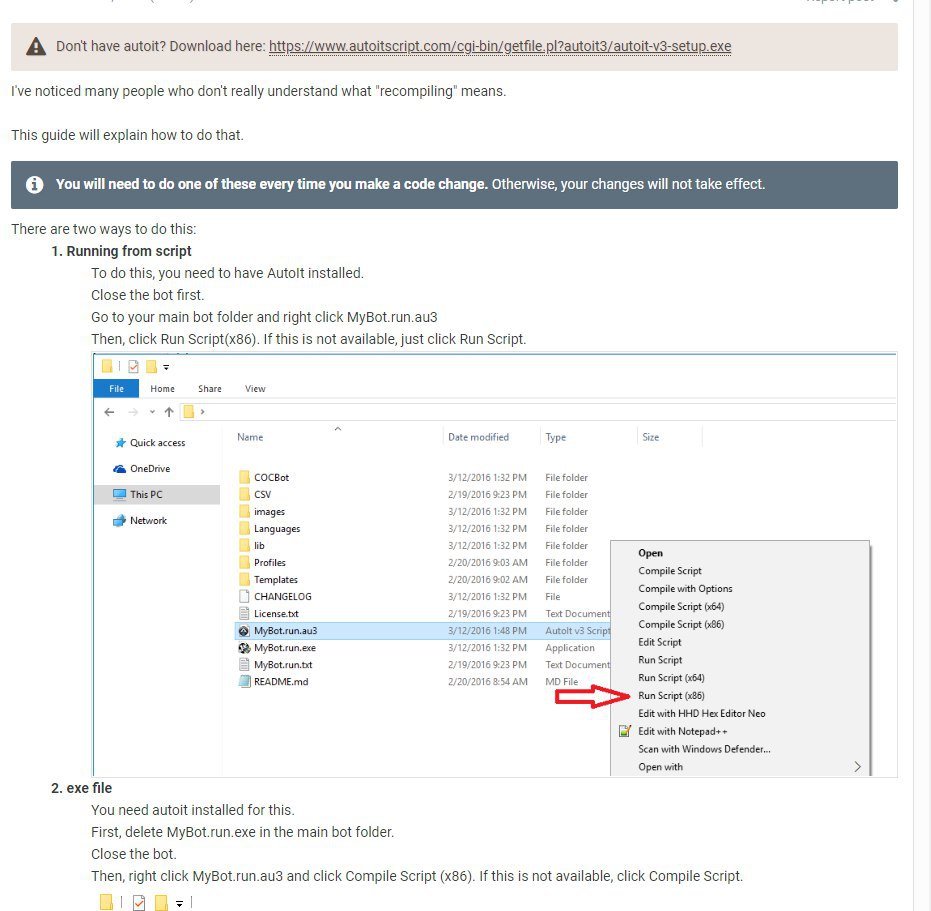Select the COCBot folder
The height and width of the screenshot is (911, 931).
(271, 477)
